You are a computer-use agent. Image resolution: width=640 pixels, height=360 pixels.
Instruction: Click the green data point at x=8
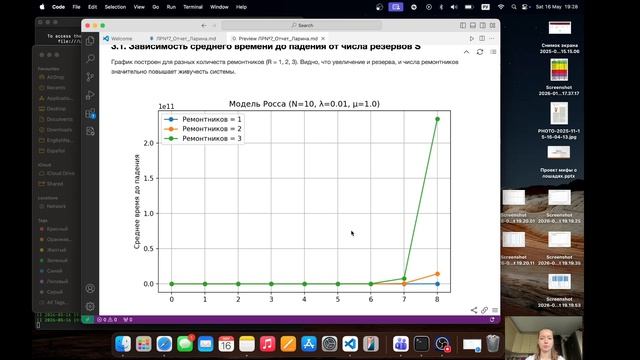(437, 119)
